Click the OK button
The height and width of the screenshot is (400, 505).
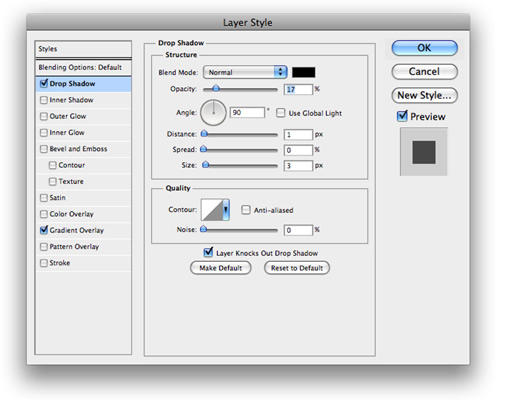424,48
